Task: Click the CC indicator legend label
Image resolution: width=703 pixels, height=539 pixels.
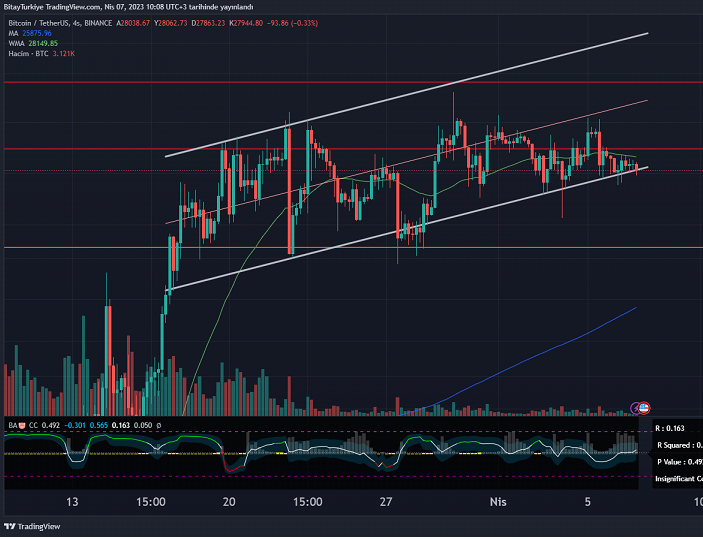Action: coord(34,425)
